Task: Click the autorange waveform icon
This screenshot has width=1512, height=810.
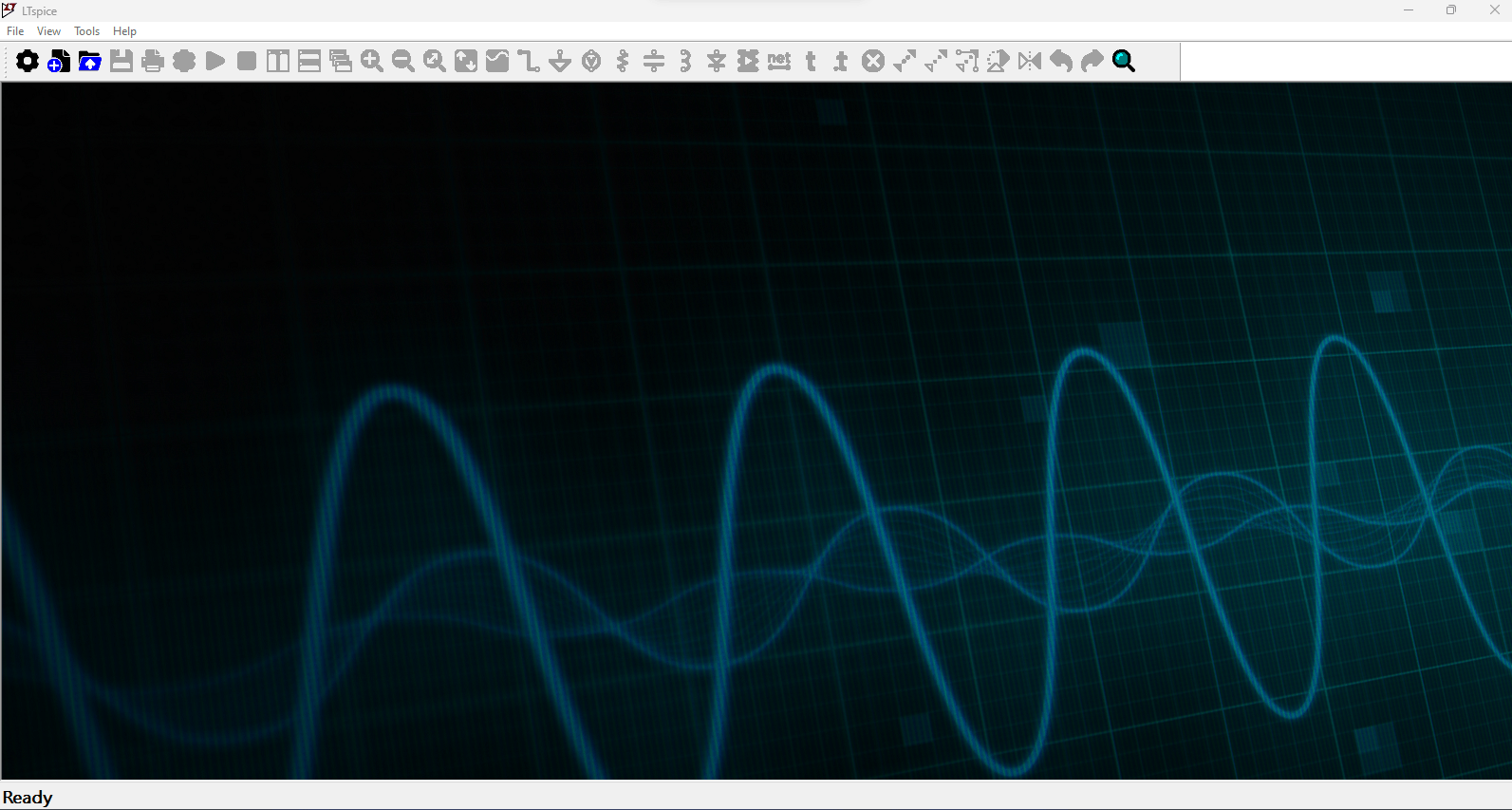Action: 497,62
